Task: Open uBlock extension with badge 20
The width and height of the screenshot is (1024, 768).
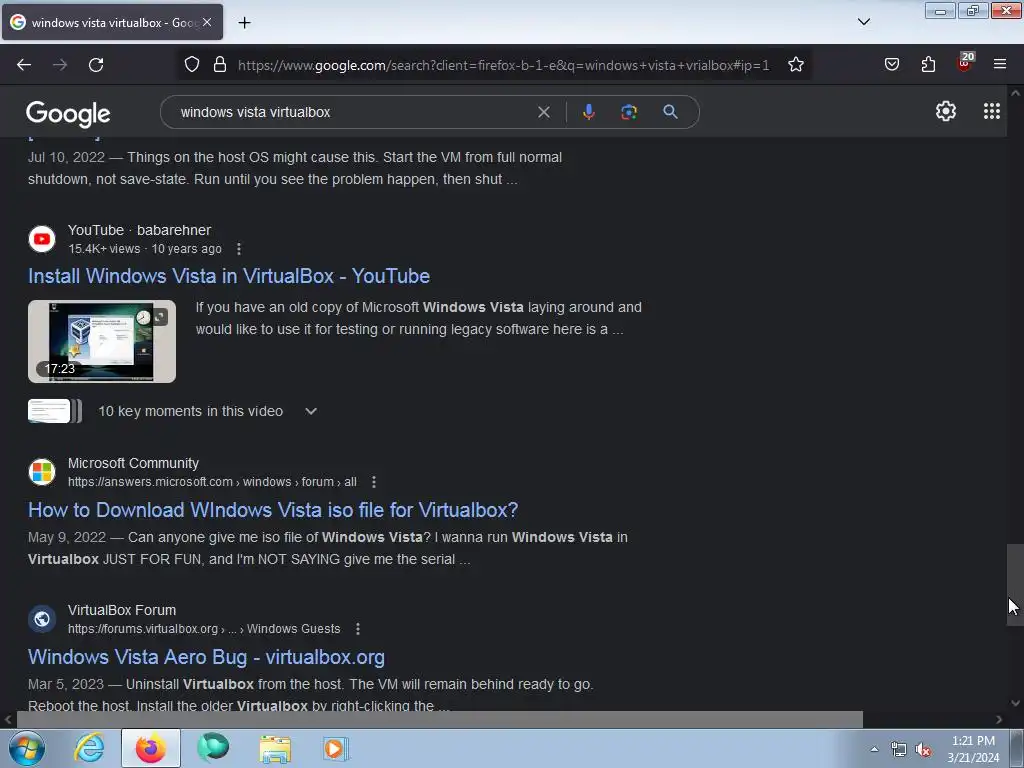Action: tap(965, 63)
